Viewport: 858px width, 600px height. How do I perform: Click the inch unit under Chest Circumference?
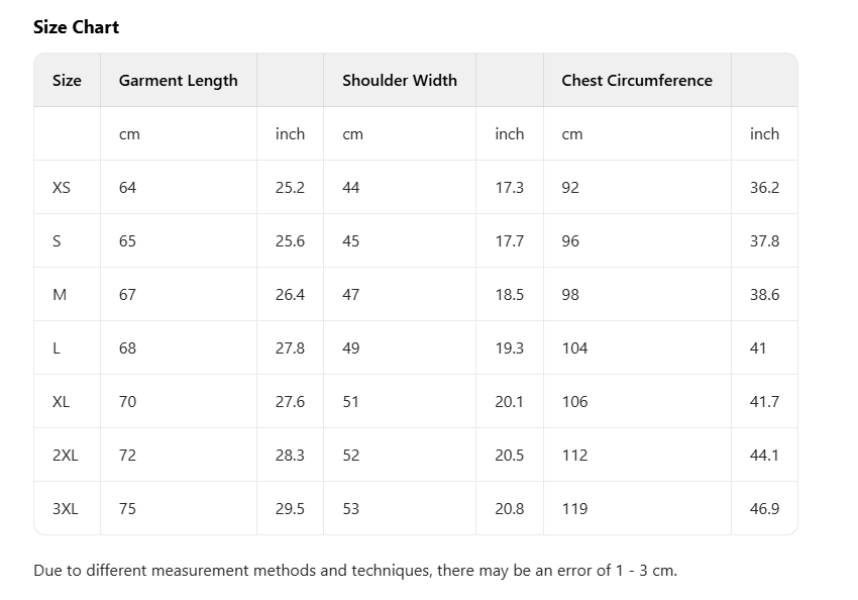tap(764, 134)
